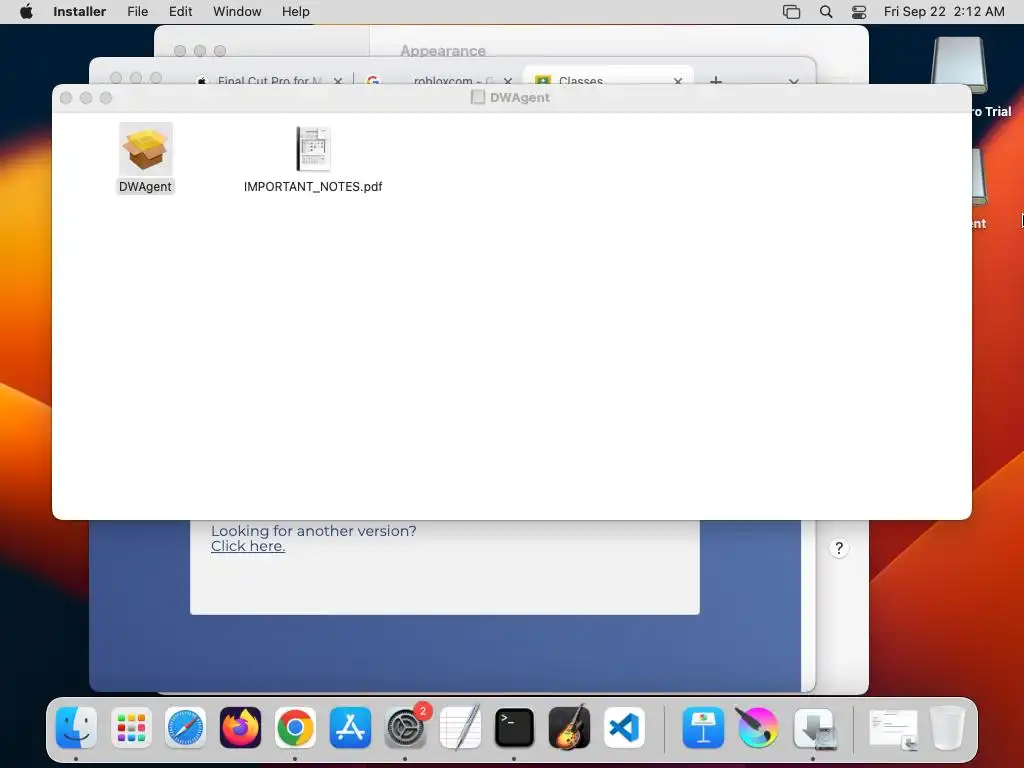This screenshot has width=1024, height=768.
Task: Launch Firefox from the Dock
Action: 240,728
